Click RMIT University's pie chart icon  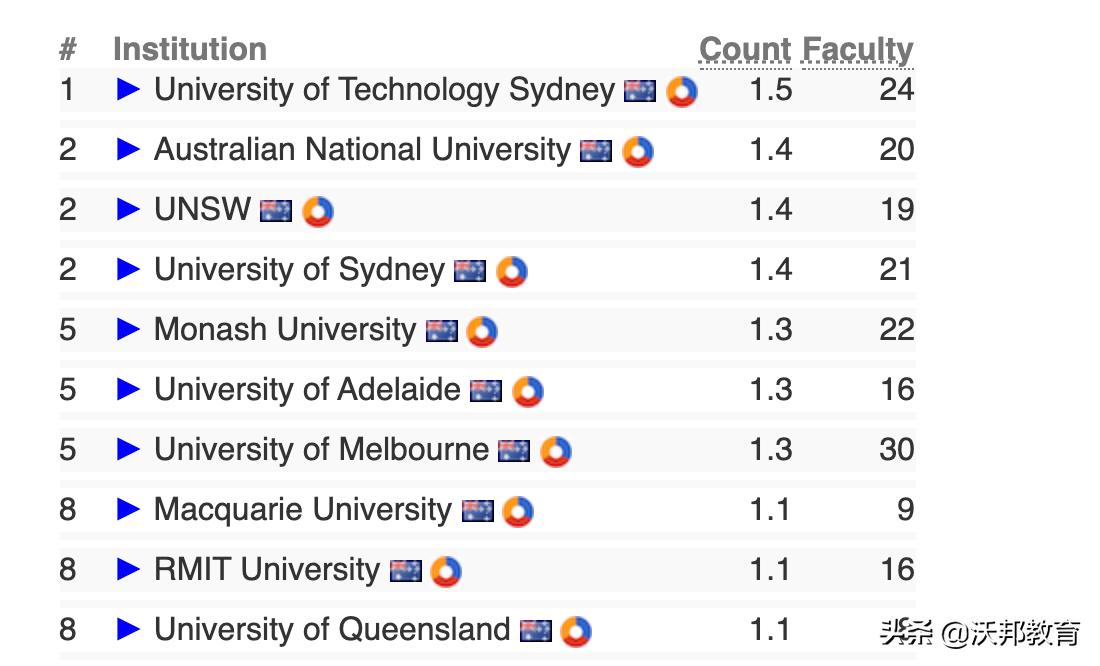(446, 572)
